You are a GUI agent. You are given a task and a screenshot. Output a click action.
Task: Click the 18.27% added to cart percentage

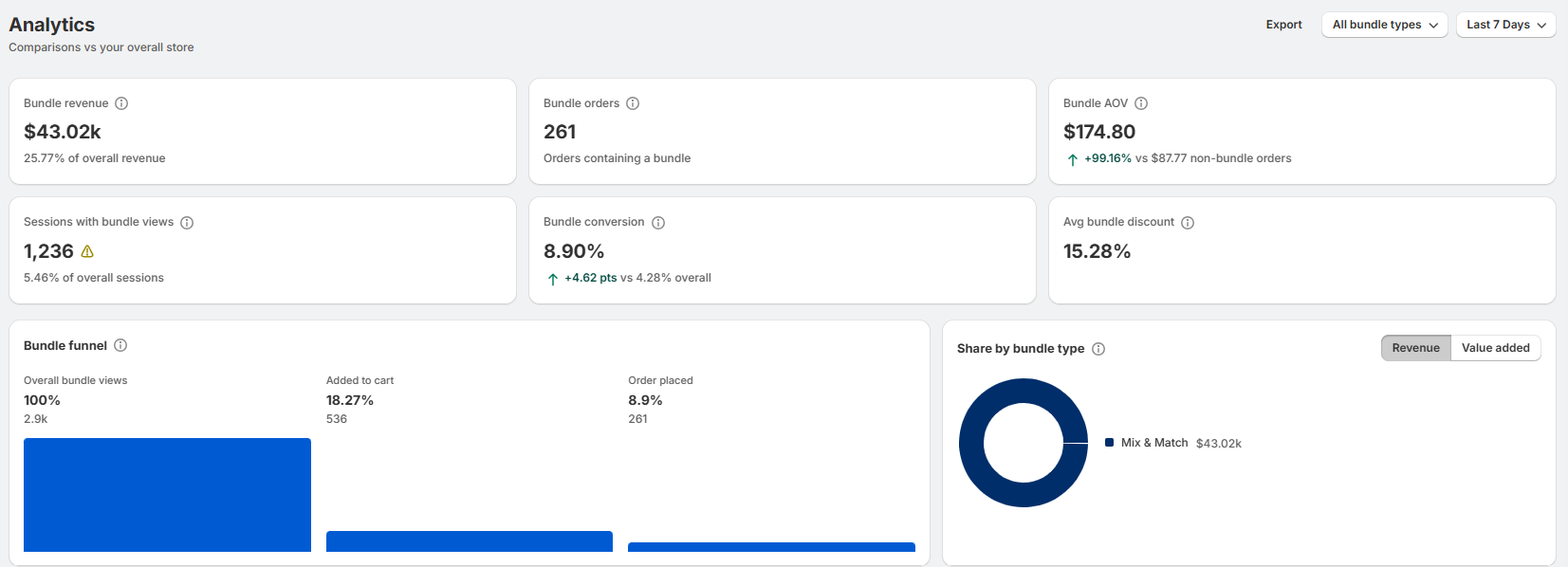click(x=350, y=400)
